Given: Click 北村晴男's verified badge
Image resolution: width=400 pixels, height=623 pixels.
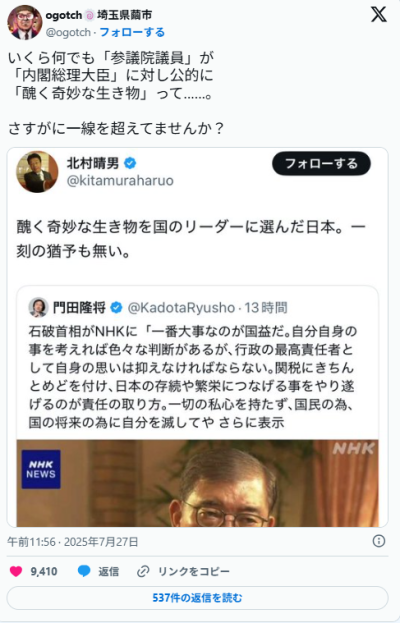Looking at the screenshot, I should 130,163.
